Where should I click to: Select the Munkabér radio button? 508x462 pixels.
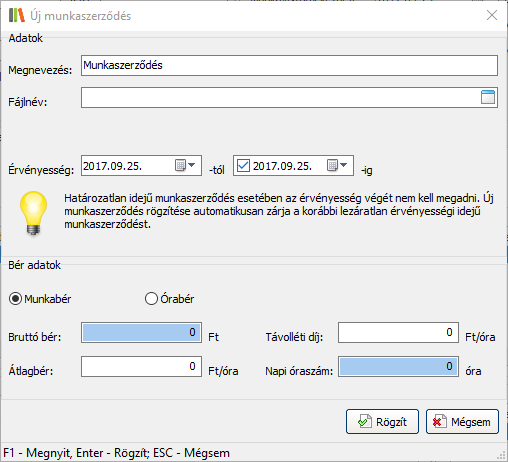coord(15,299)
